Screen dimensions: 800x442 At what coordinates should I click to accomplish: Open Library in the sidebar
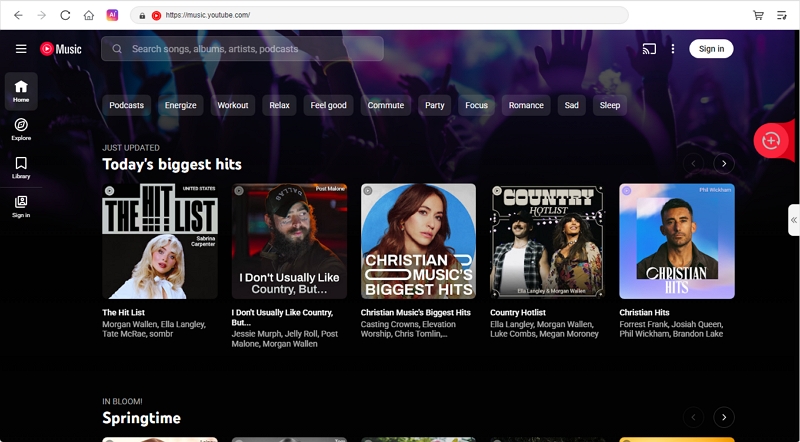[21, 168]
